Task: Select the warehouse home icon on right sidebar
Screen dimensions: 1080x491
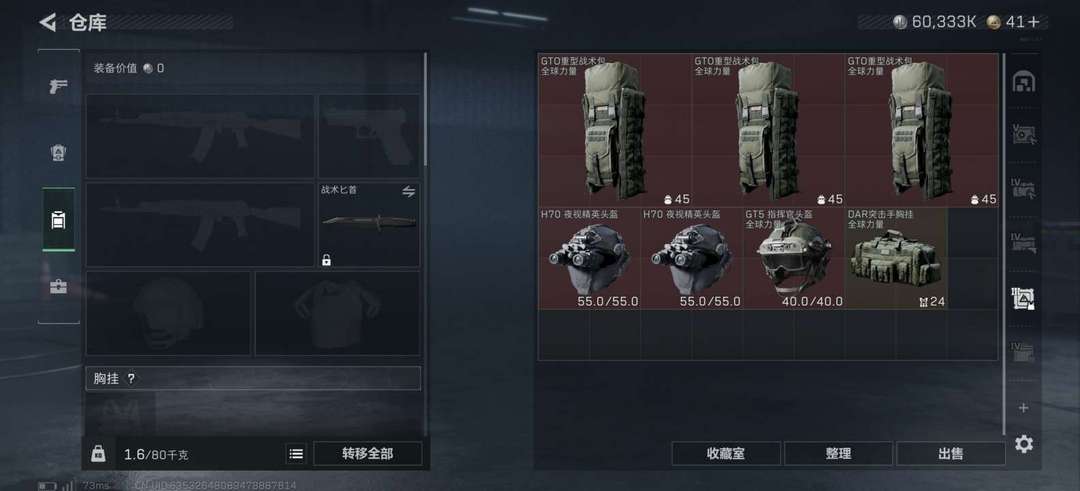Action: (x=1024, y=82)
